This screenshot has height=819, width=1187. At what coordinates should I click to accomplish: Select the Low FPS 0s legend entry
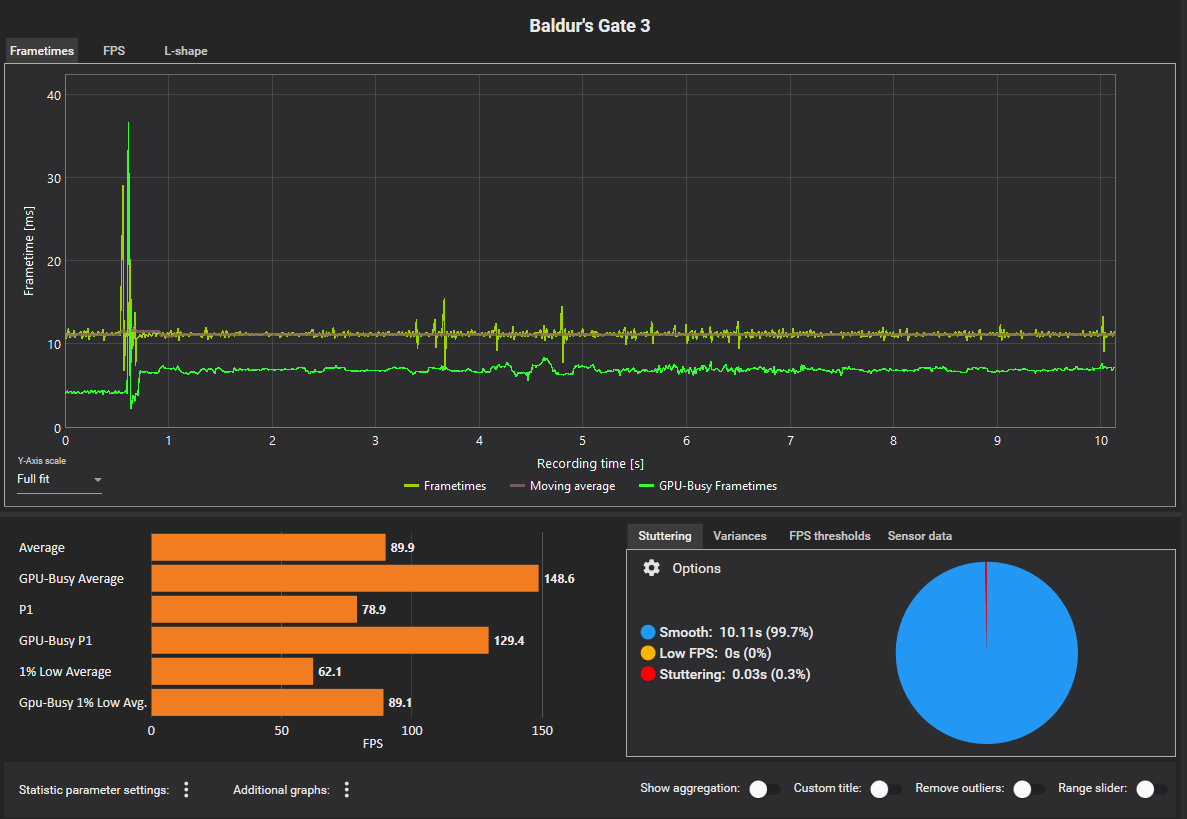(706, 653)
